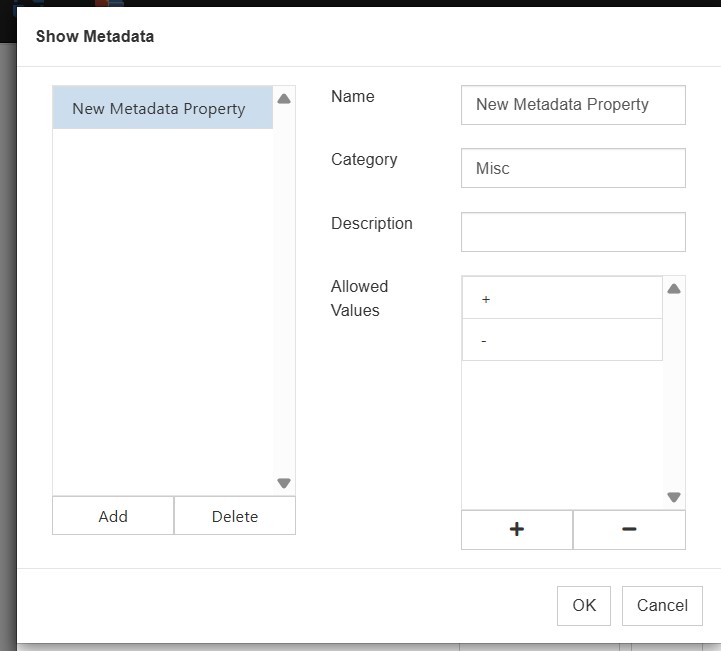Focus the Name text field
Viewport: 721px width, 651px height.
tap(573, 105)
